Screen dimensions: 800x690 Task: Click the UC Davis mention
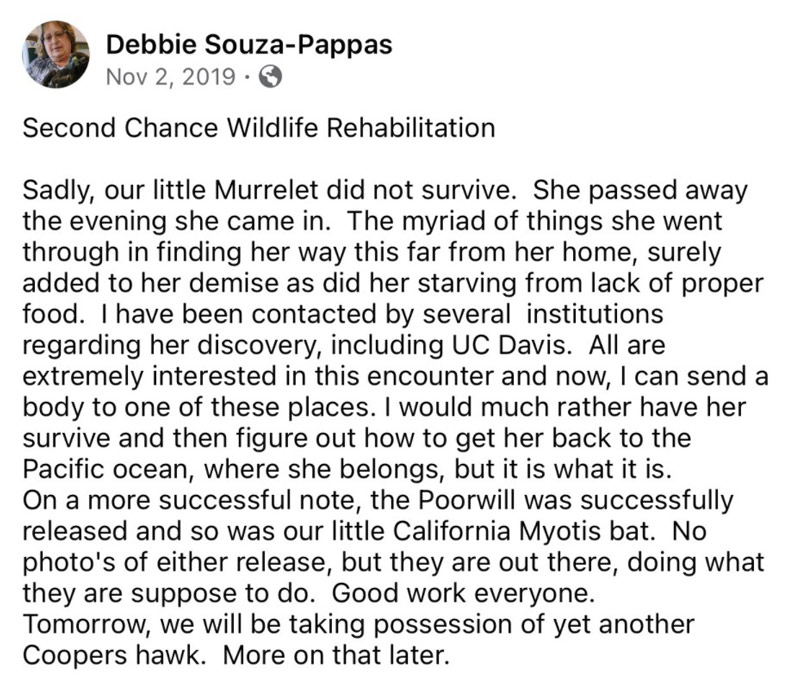(544, 343)
